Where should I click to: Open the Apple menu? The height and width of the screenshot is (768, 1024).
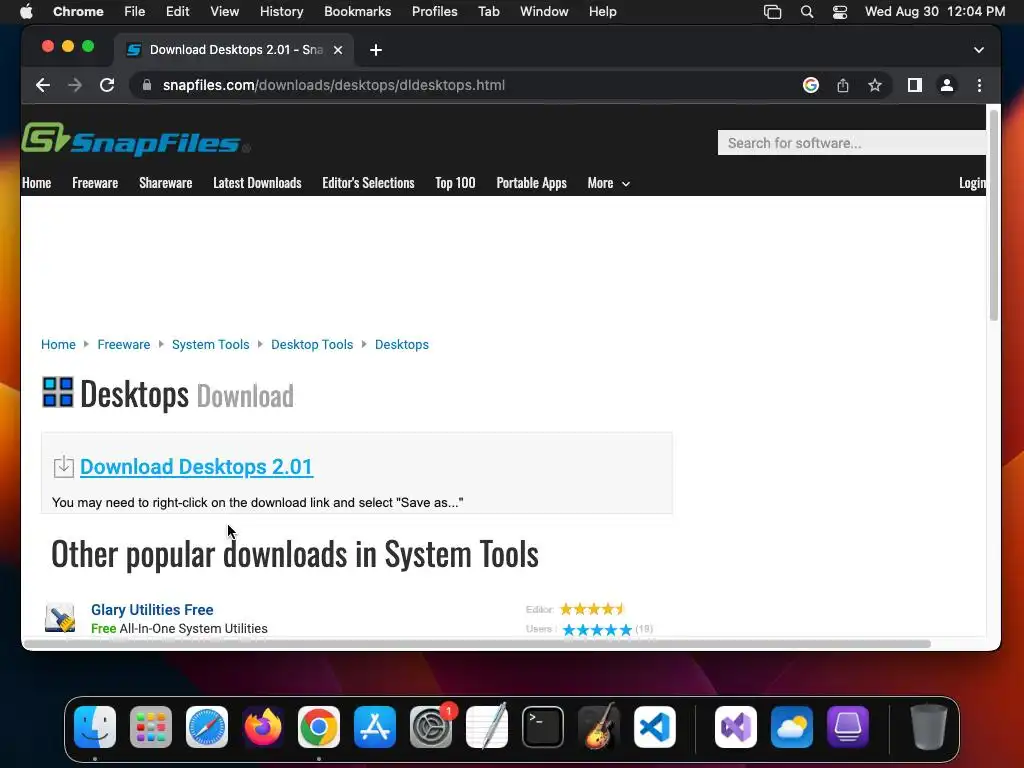(26, 11)
